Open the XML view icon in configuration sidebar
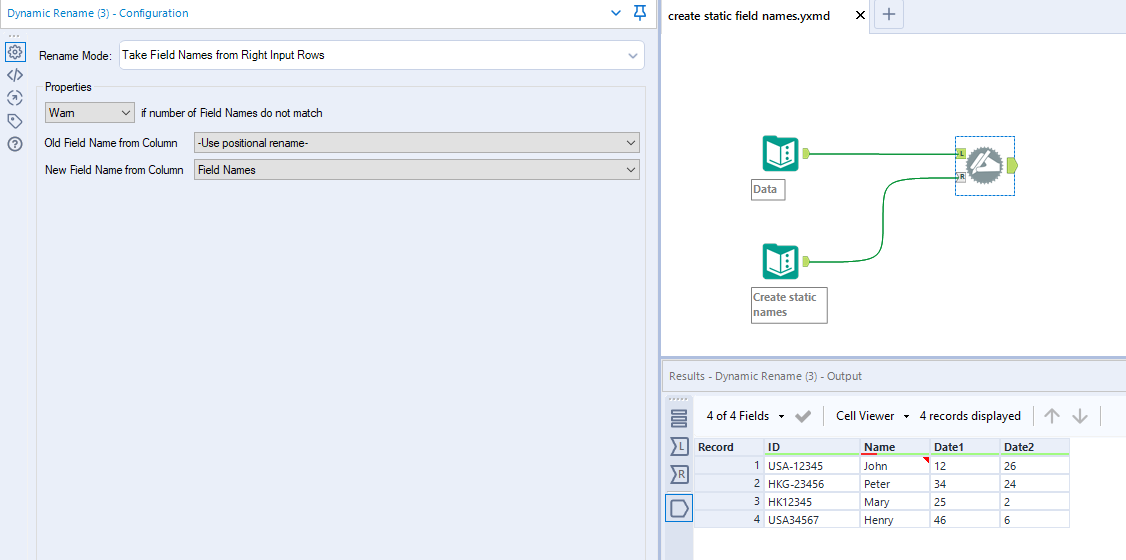This screenshot has height=560, width=1126. (x=15, y=75)
